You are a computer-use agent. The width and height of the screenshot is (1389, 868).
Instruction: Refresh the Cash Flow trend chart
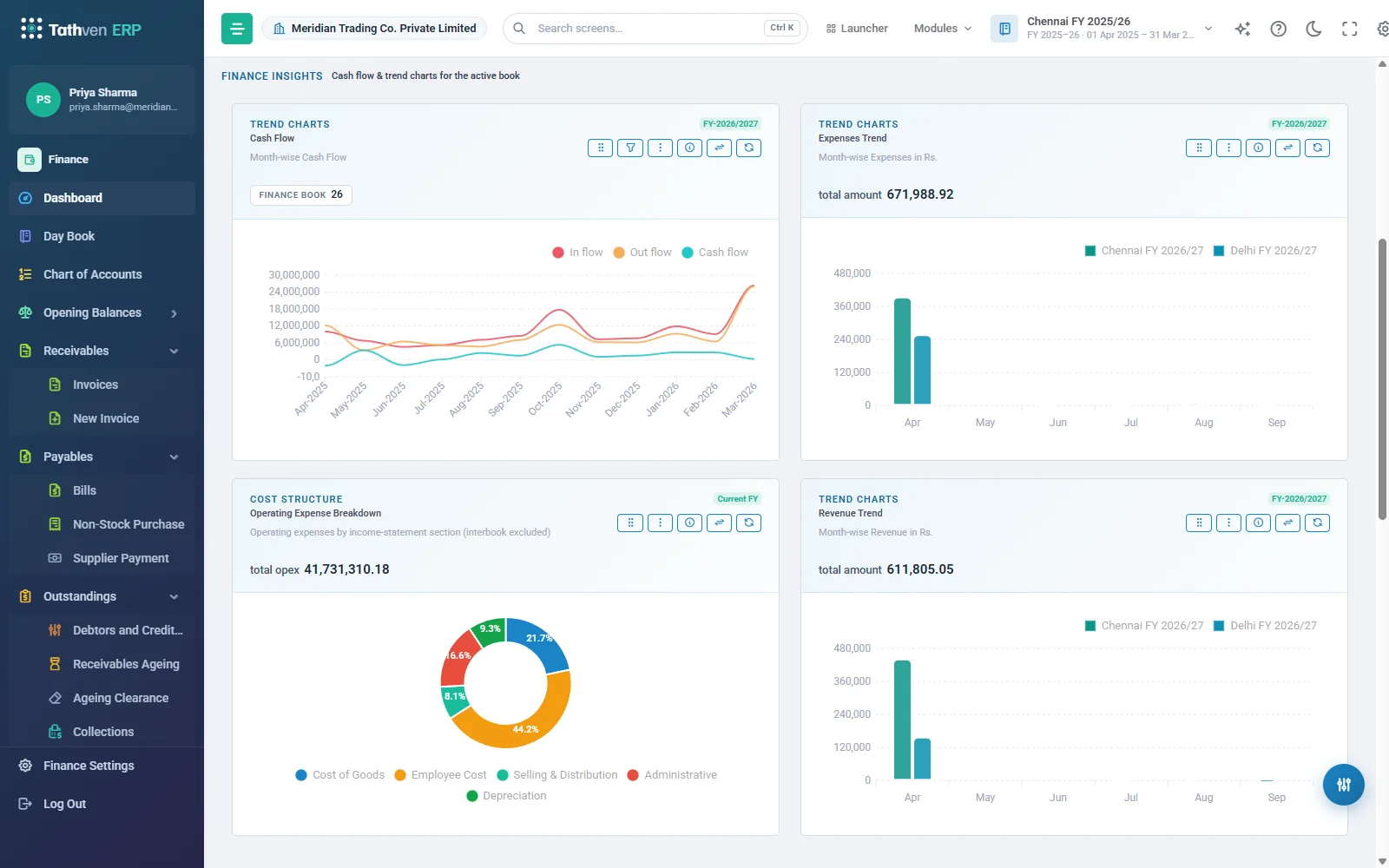748,148
